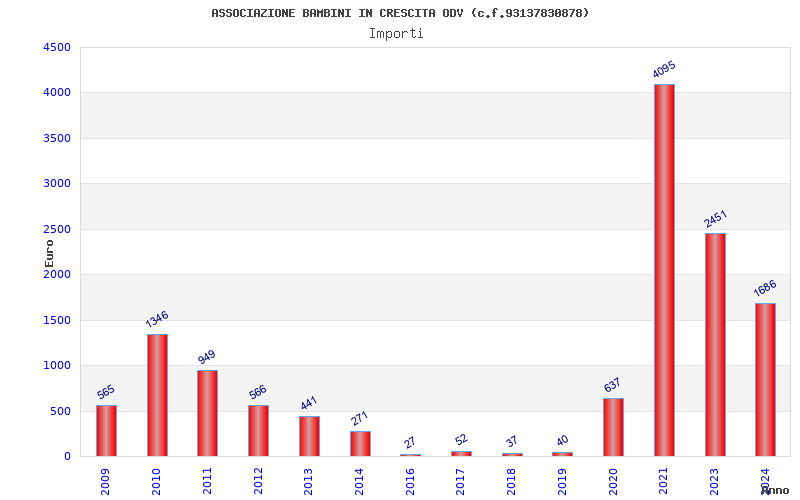Click the Euro axis title
The width and height of the screenshot is (800, 500).
tap(49, 254)
